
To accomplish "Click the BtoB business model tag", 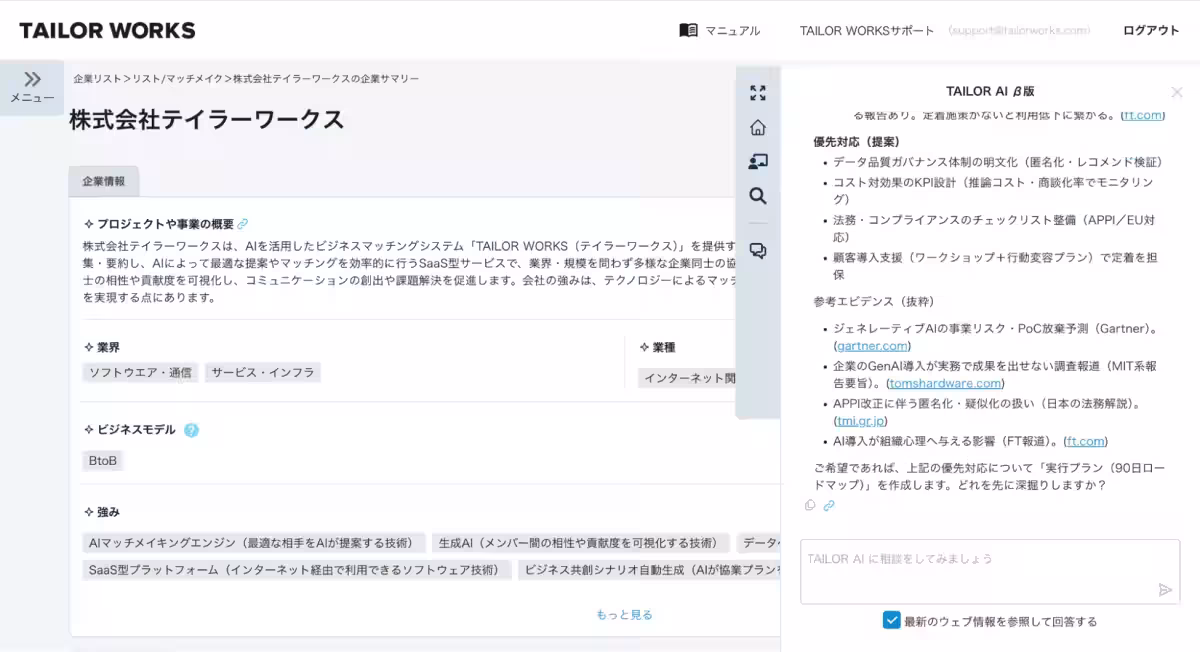I will (103, 461).
